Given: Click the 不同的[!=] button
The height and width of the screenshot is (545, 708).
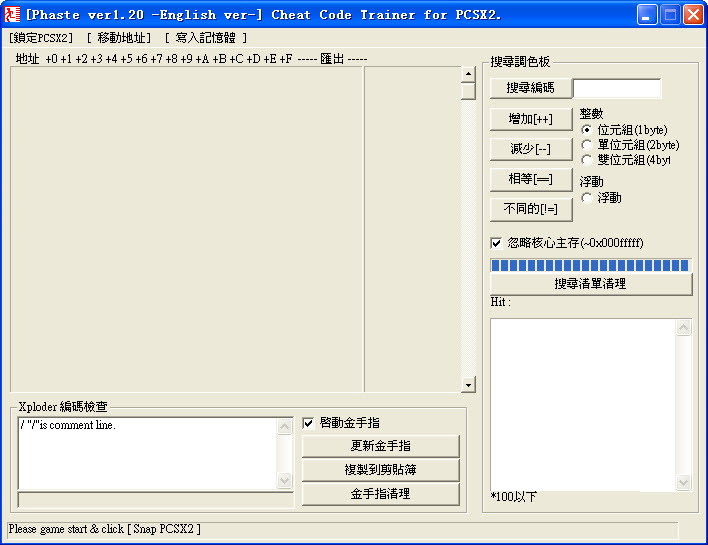Looking at the screenshot, I should [x=531, y=209].
